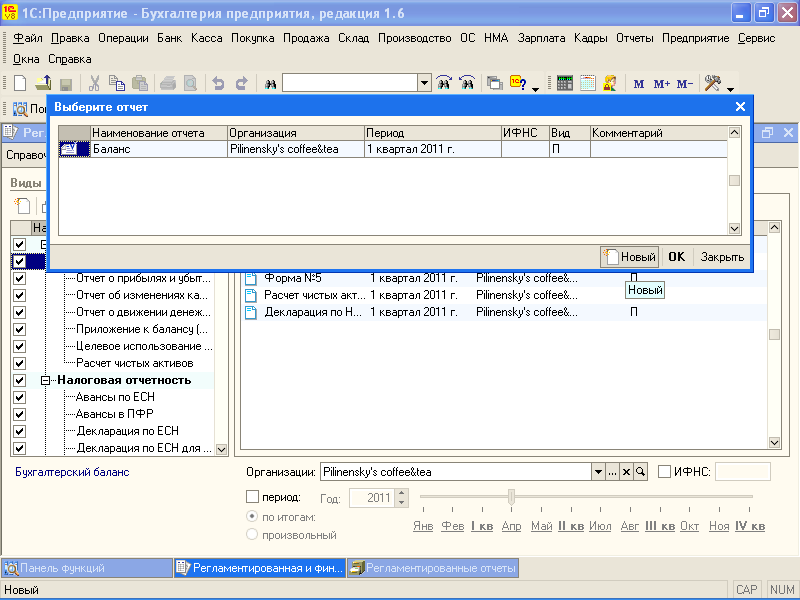Click the Windows list toolbar icon
Image resolution: width=800 pixels, height=600 pixels.
tap(494, 83)
